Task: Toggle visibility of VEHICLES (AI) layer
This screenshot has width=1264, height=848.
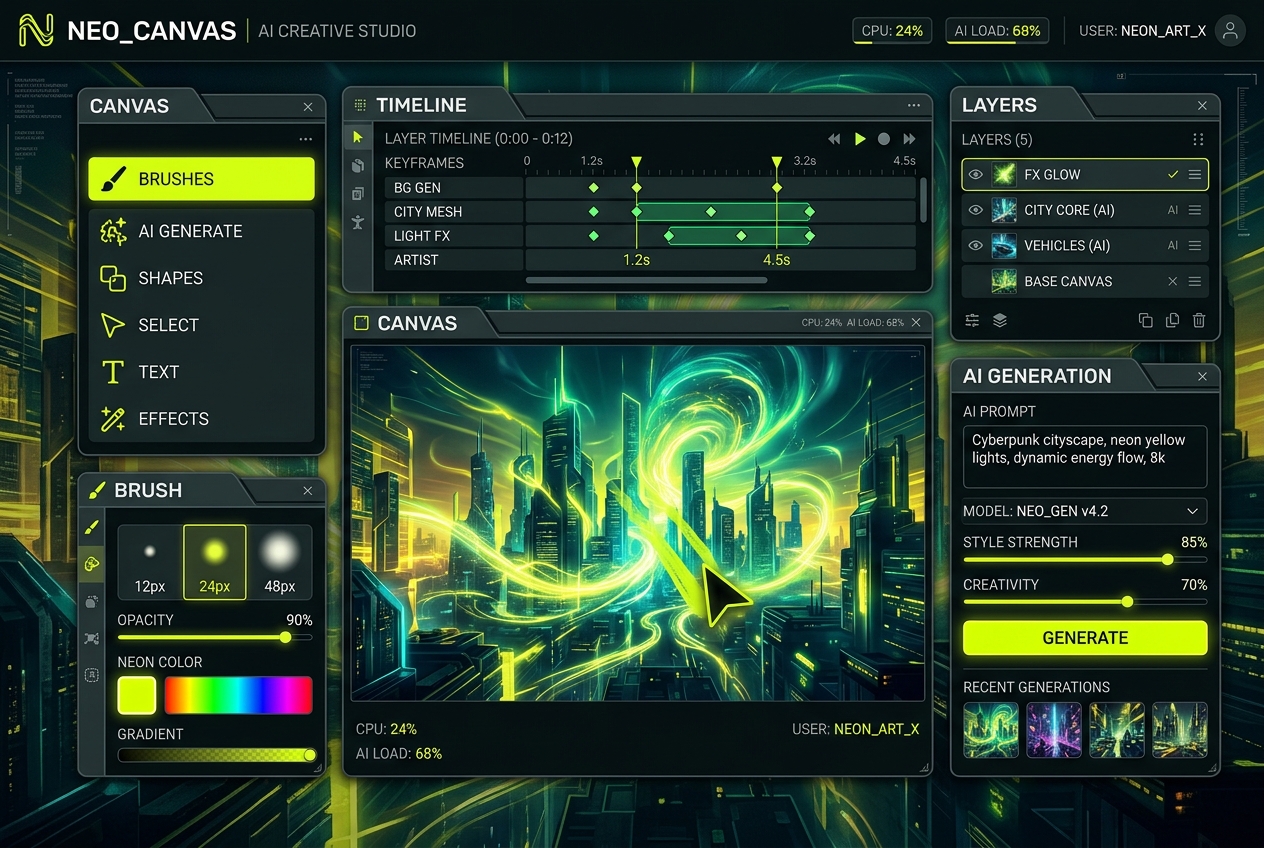Action: click(976, 245)
